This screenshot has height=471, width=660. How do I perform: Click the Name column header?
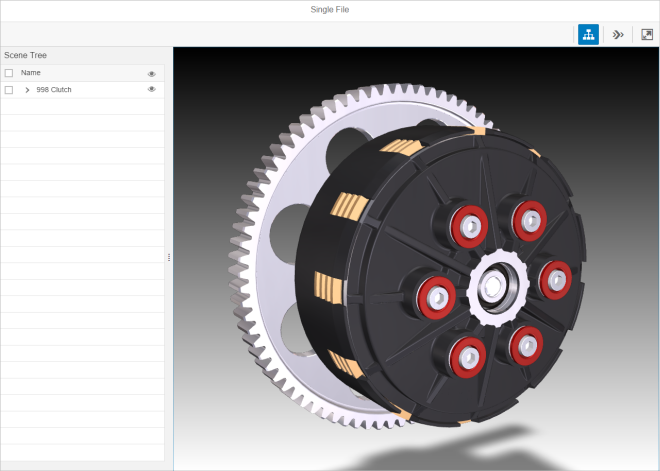pos(31,73)
